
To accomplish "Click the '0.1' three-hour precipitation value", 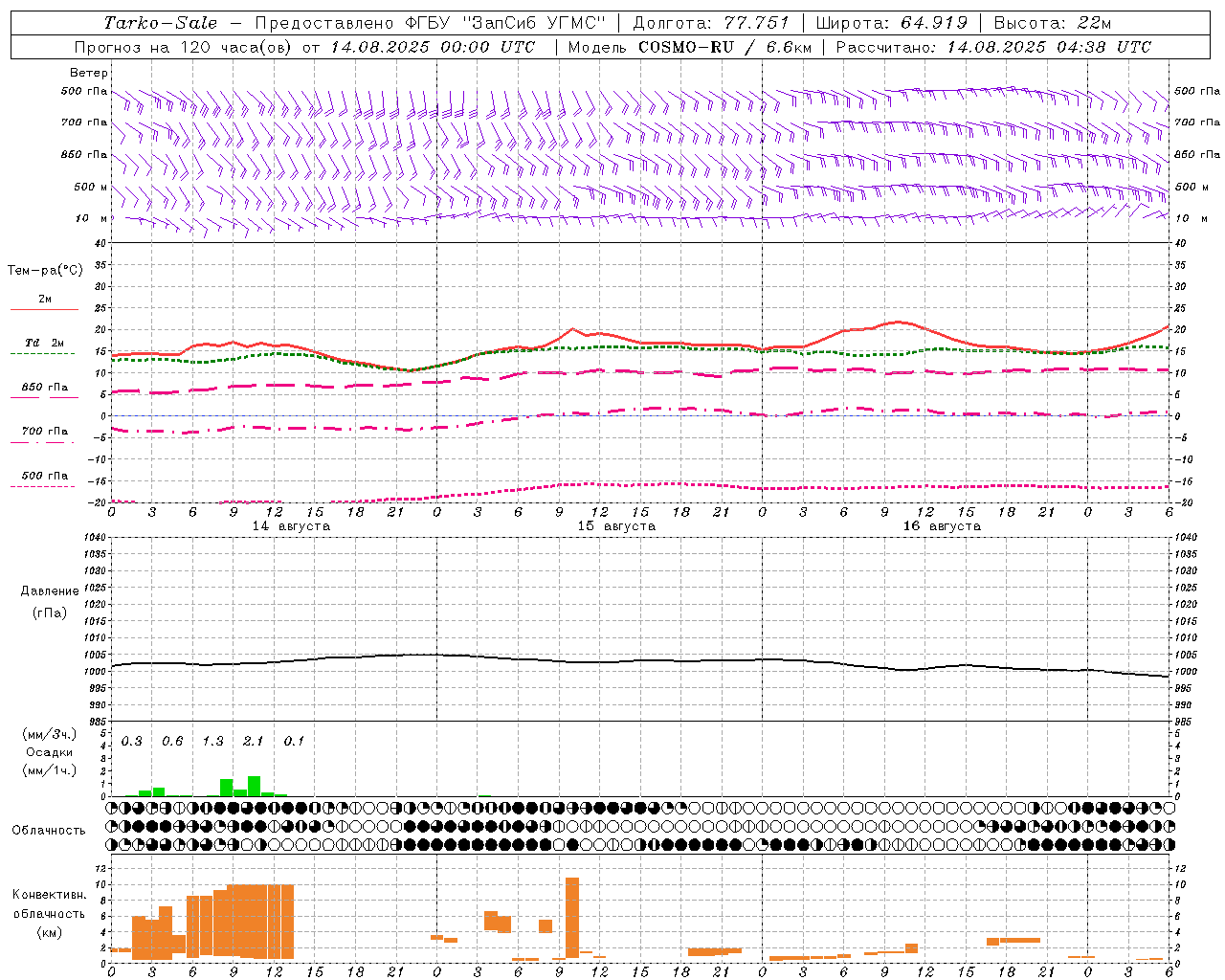I will point(294,741).
